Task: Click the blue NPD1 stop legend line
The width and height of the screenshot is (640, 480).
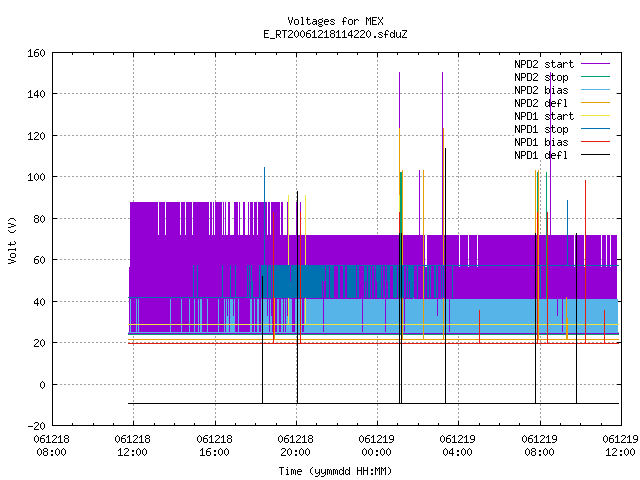Action: pyautogui.click(x=595, y=129)
